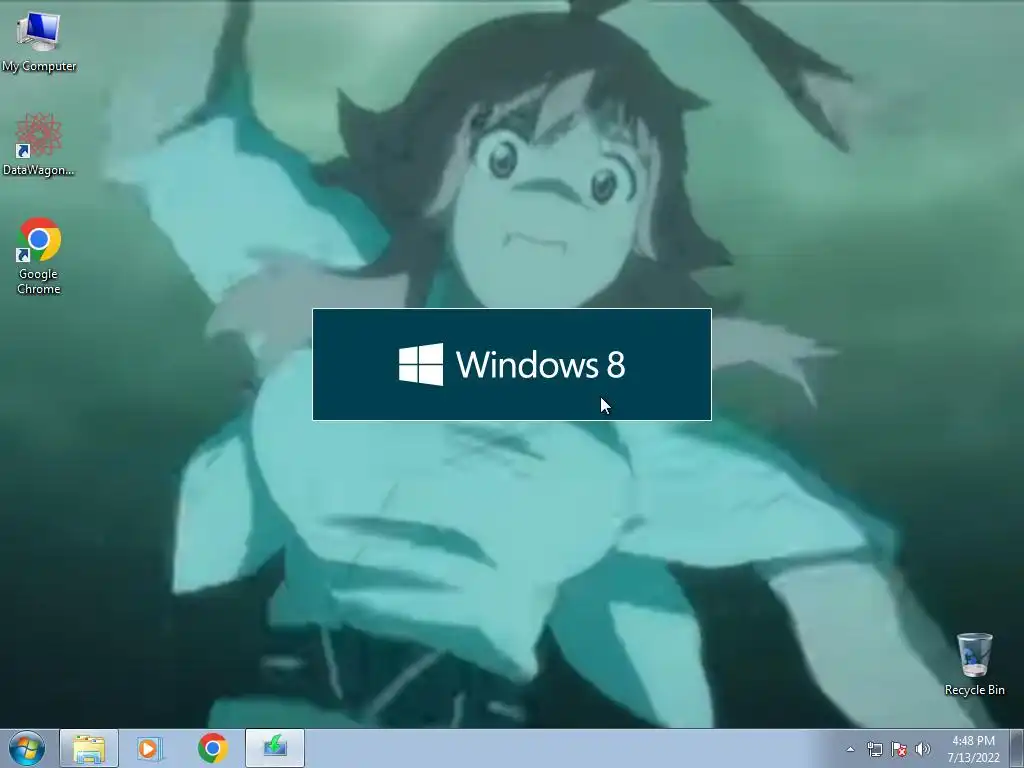
Task: Select the Recycle Bin desktop icon
Action: coord(974,664)
